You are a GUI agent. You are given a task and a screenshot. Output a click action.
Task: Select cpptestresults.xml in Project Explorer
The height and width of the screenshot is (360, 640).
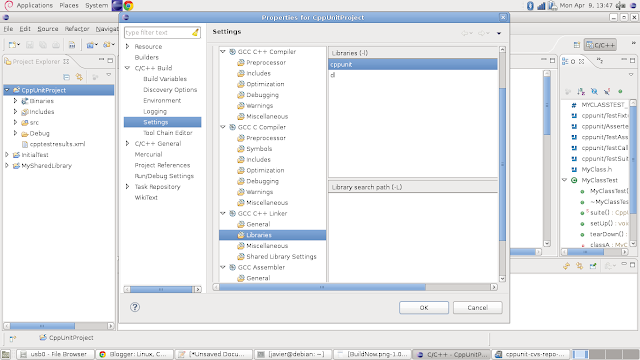tap(57, 144)
